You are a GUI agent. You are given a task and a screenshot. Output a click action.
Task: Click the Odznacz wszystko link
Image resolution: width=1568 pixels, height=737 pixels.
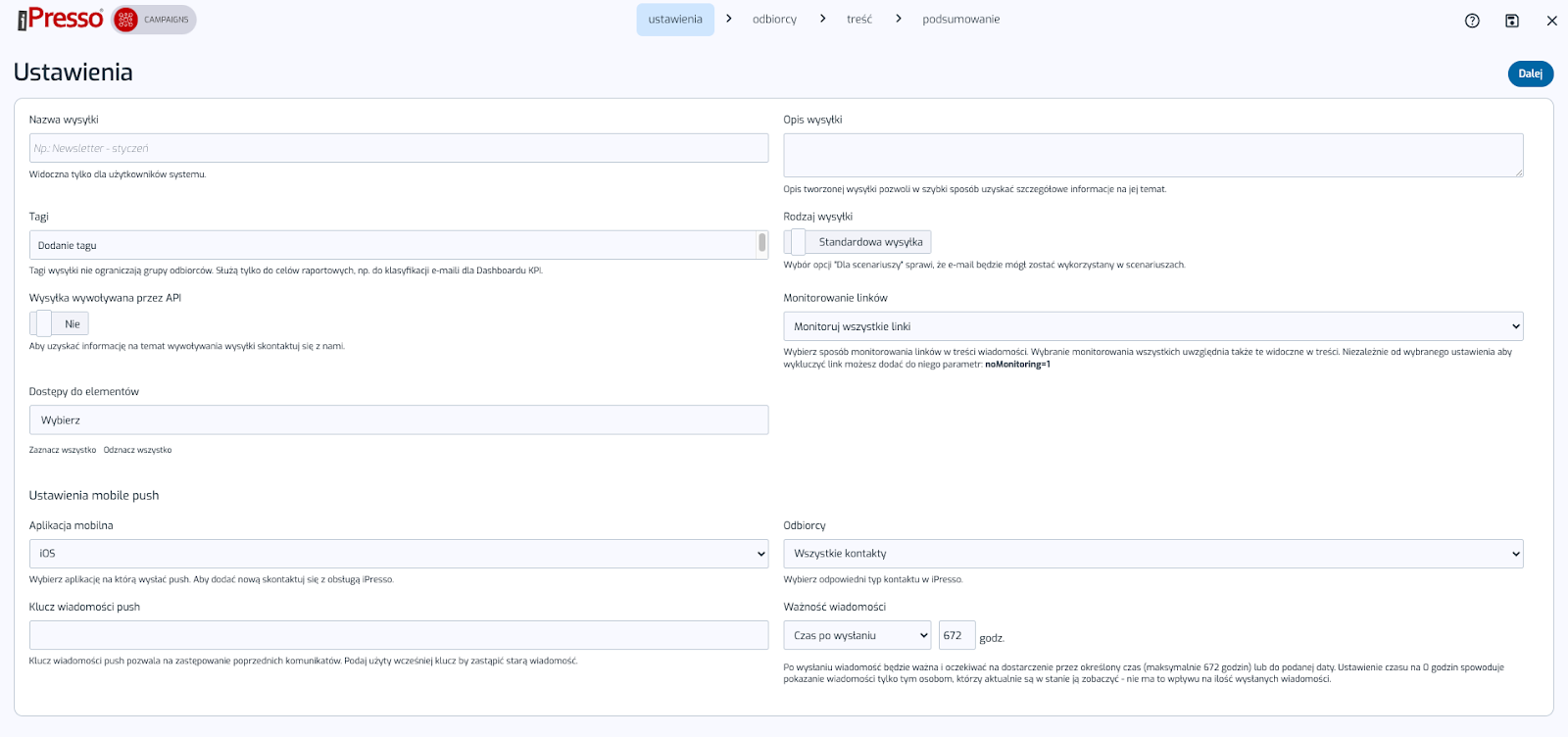click(137, 450)
